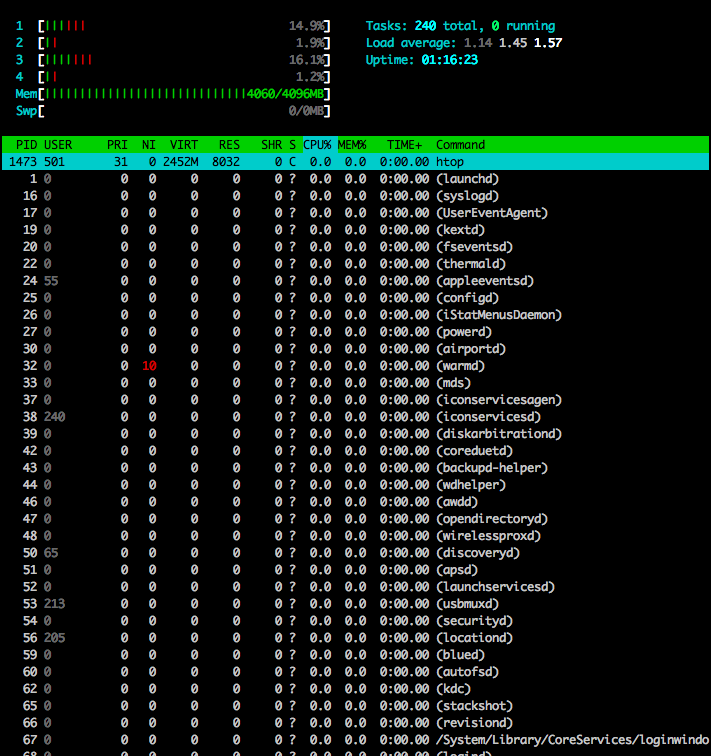Viewport: 711px width, 756px height.
Task: Select the (warmd) process name
Action: [460, 366]
